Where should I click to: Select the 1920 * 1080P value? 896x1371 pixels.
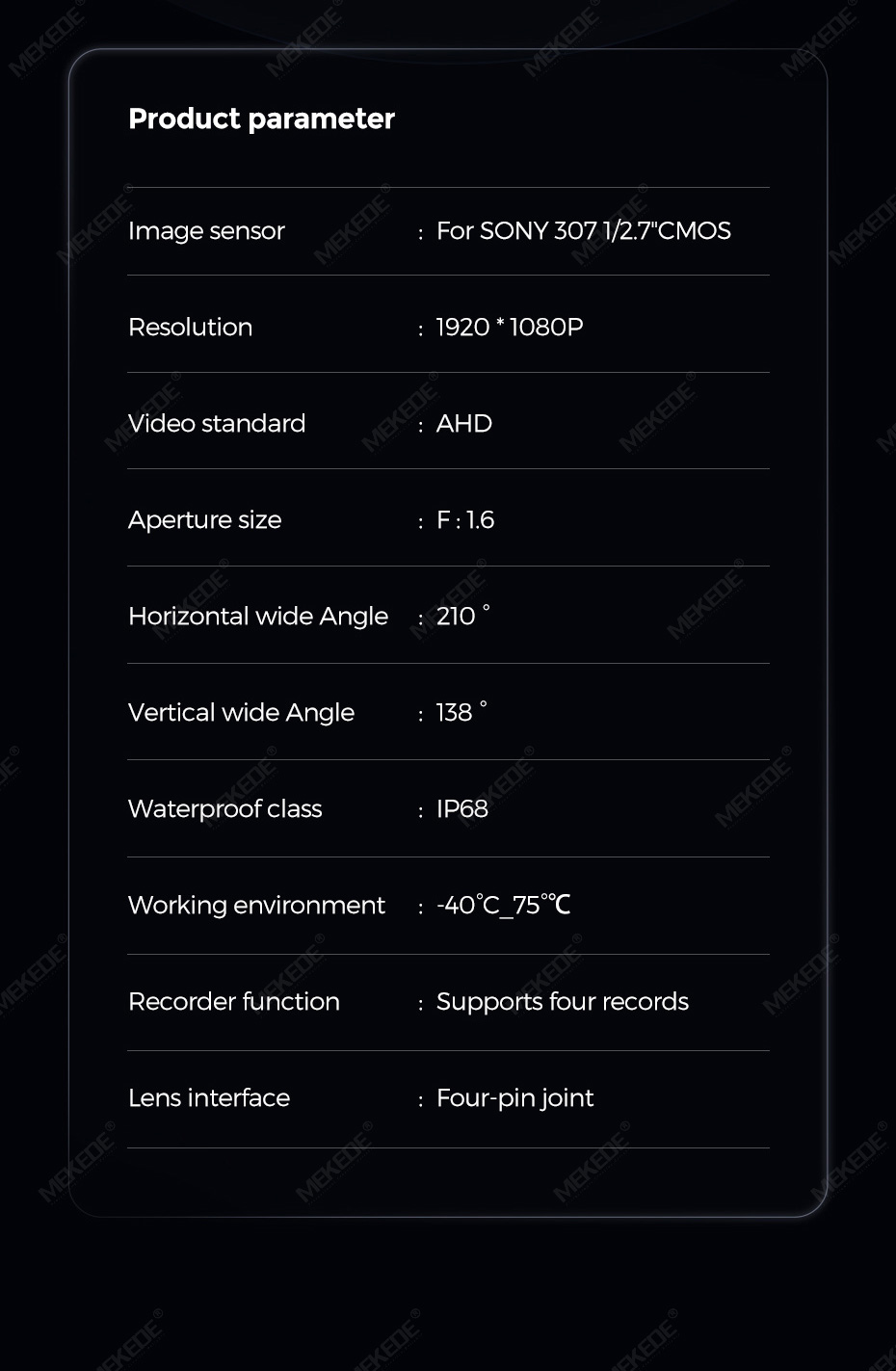pos(509,328)
